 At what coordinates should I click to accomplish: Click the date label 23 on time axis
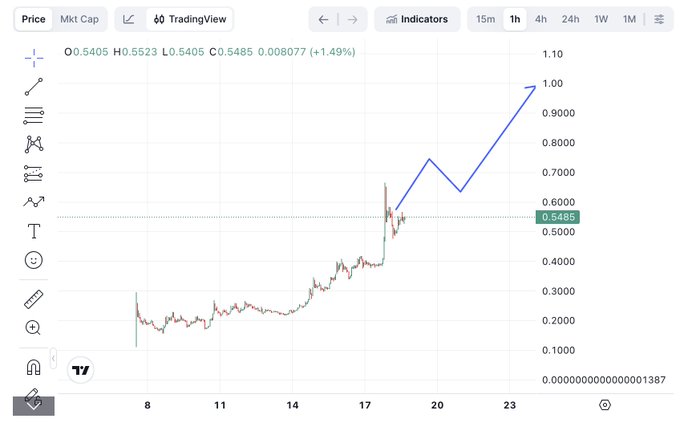pyautogui.click(x=510, y=406)
